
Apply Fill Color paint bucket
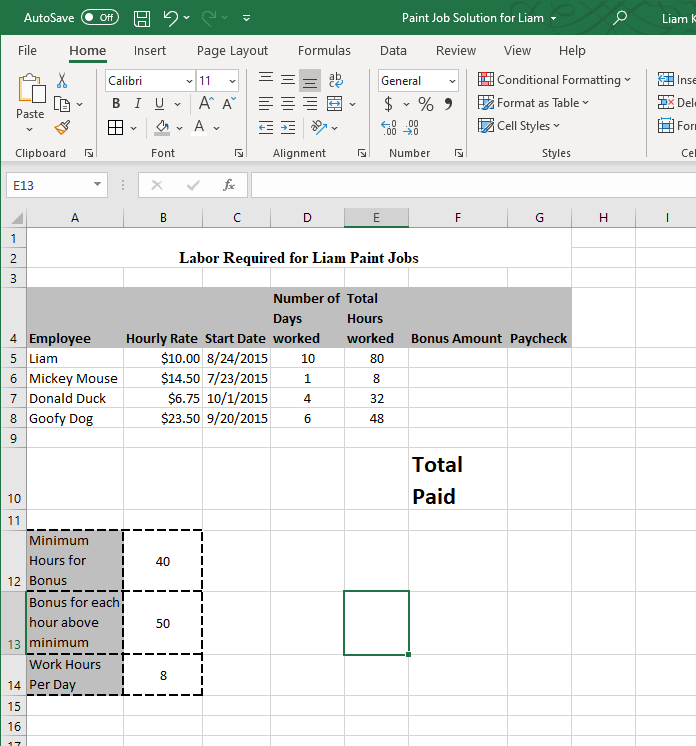pyautogui.click(x=162, y=128)
